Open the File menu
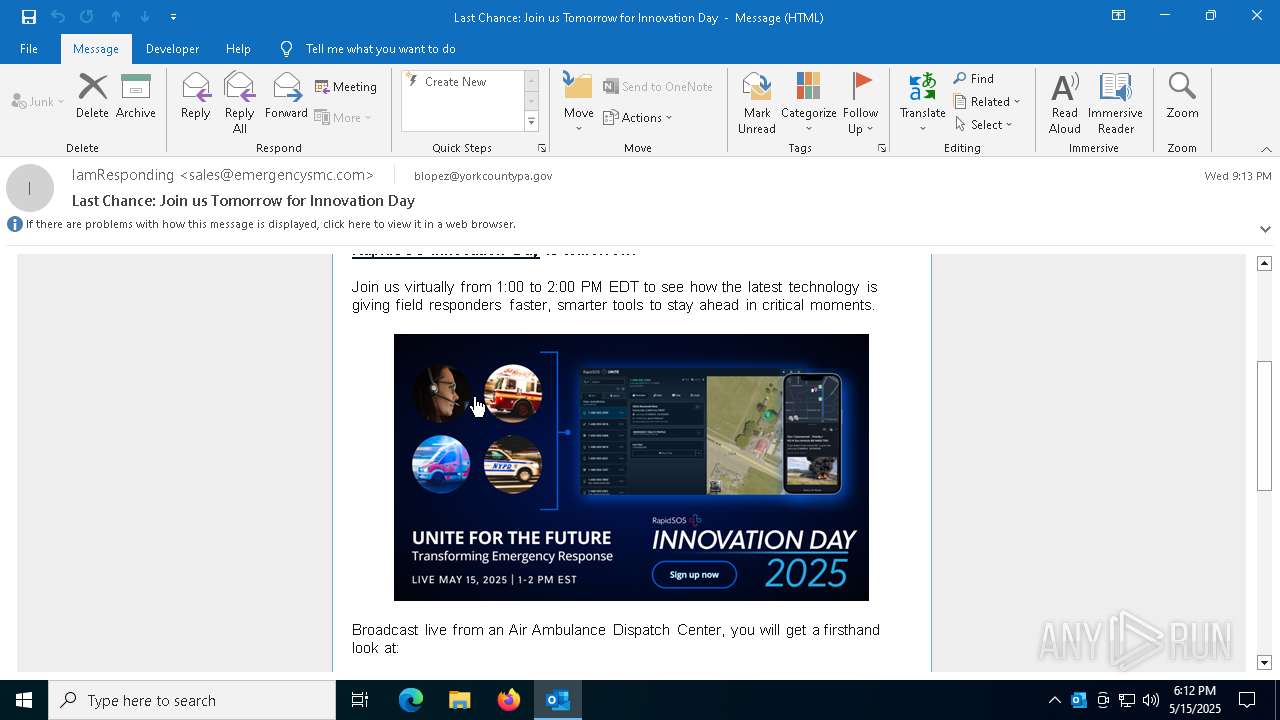Image resolution: width=1280 pixels, height=720 pixels. 29,49
